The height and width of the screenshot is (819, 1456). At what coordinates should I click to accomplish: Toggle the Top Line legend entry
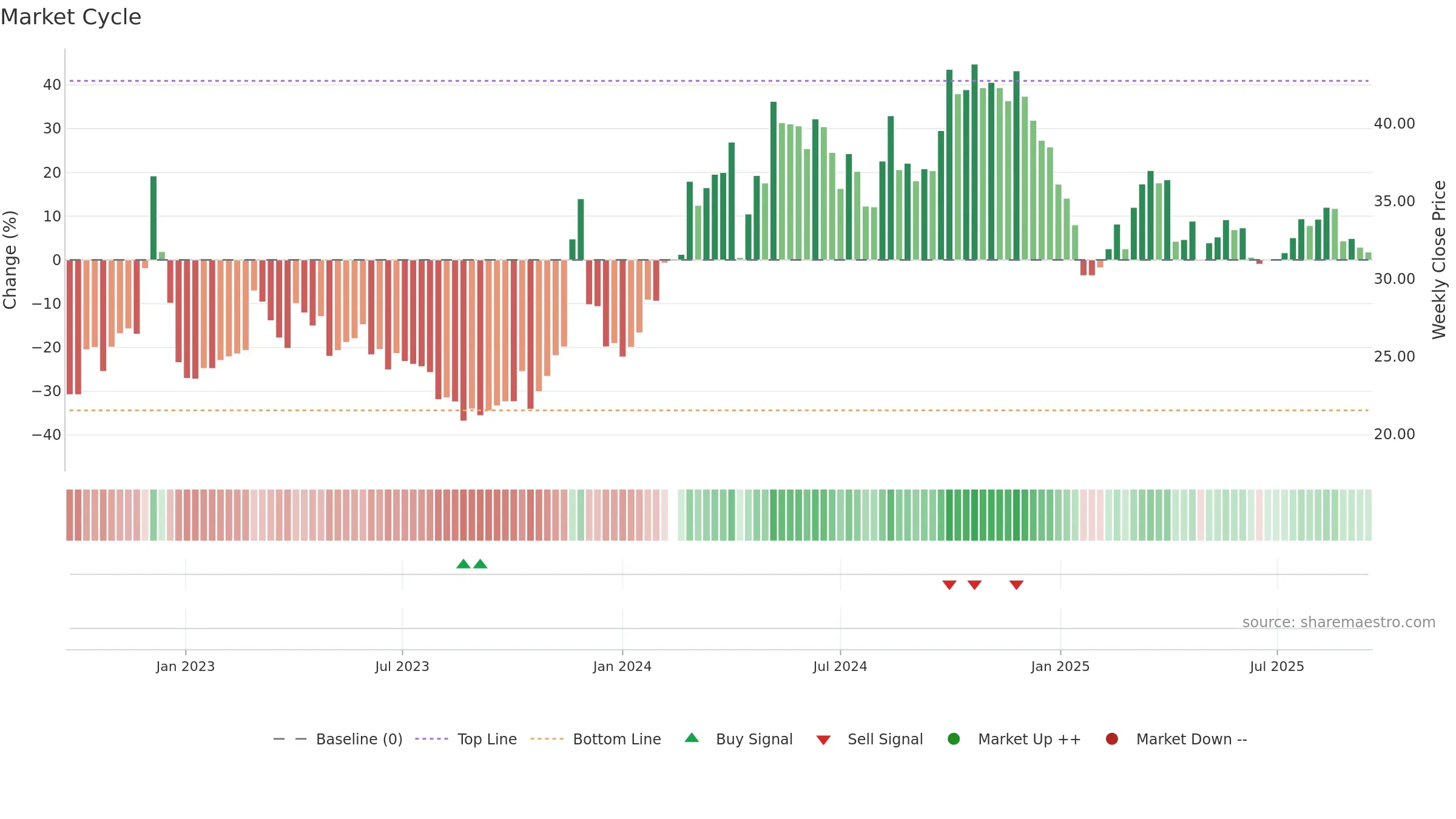tap(466, 739)
